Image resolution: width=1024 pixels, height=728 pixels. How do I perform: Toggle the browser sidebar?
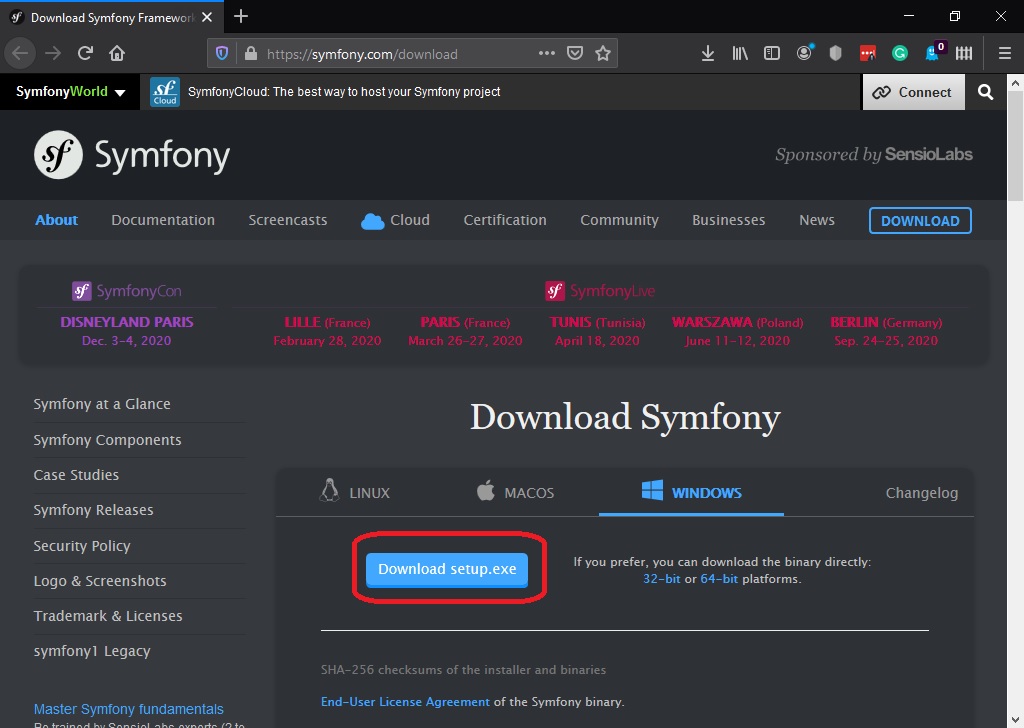[772, 54]
